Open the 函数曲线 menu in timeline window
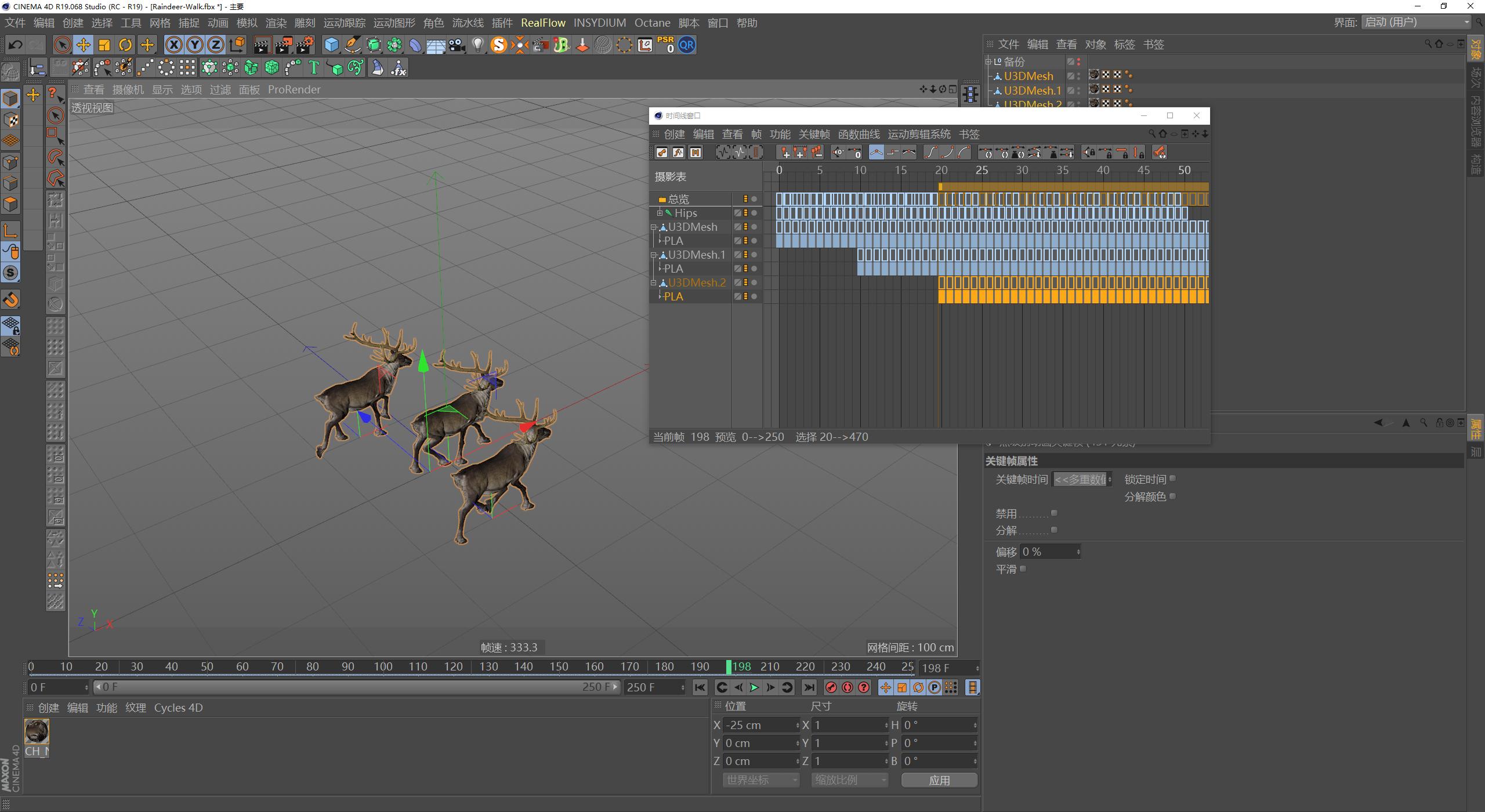Image resolution: width=1485 pixels, height=812 pixels. tap(859, 134)
